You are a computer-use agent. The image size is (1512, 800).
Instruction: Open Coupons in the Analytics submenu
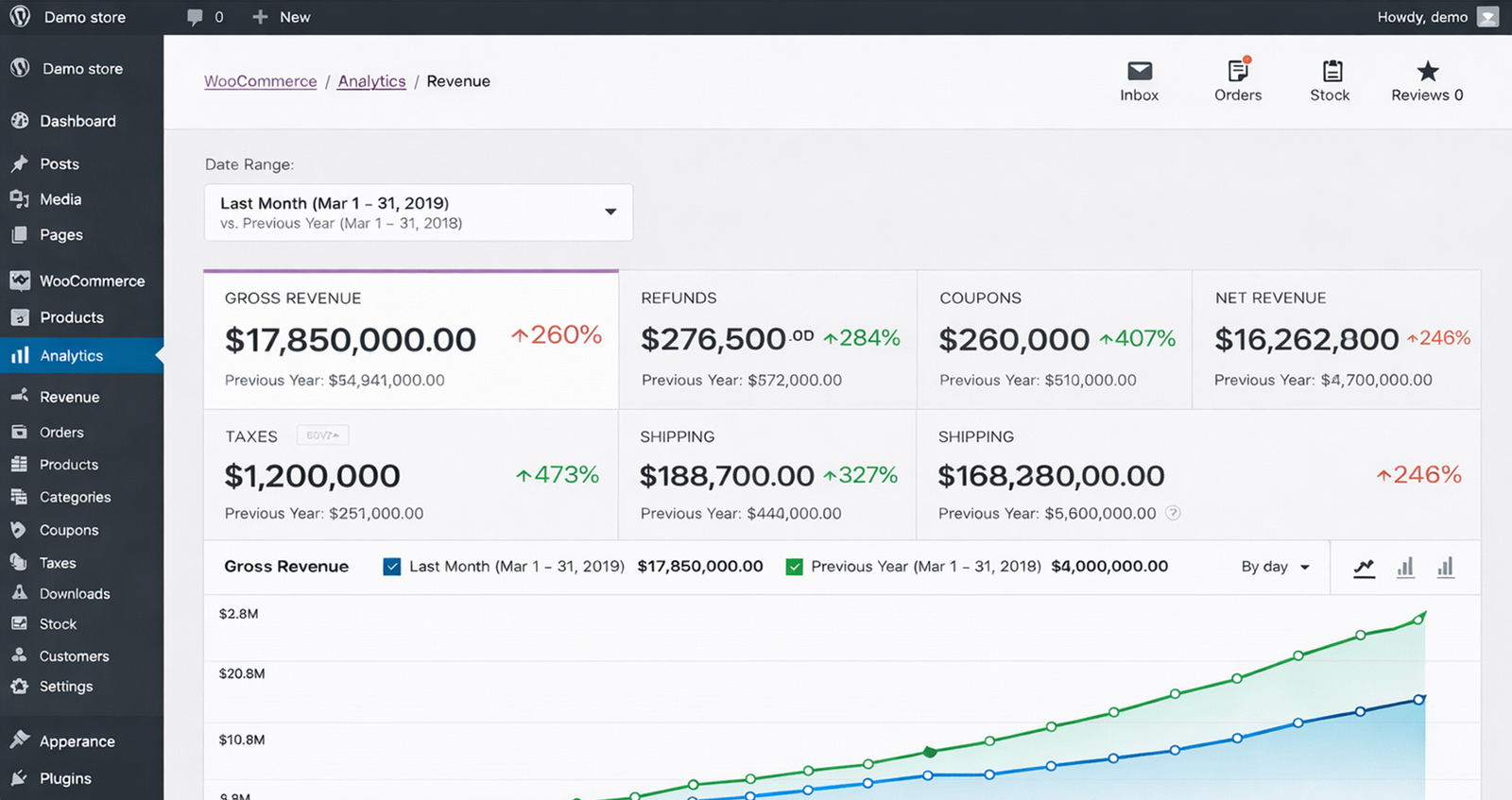[68, 531]
